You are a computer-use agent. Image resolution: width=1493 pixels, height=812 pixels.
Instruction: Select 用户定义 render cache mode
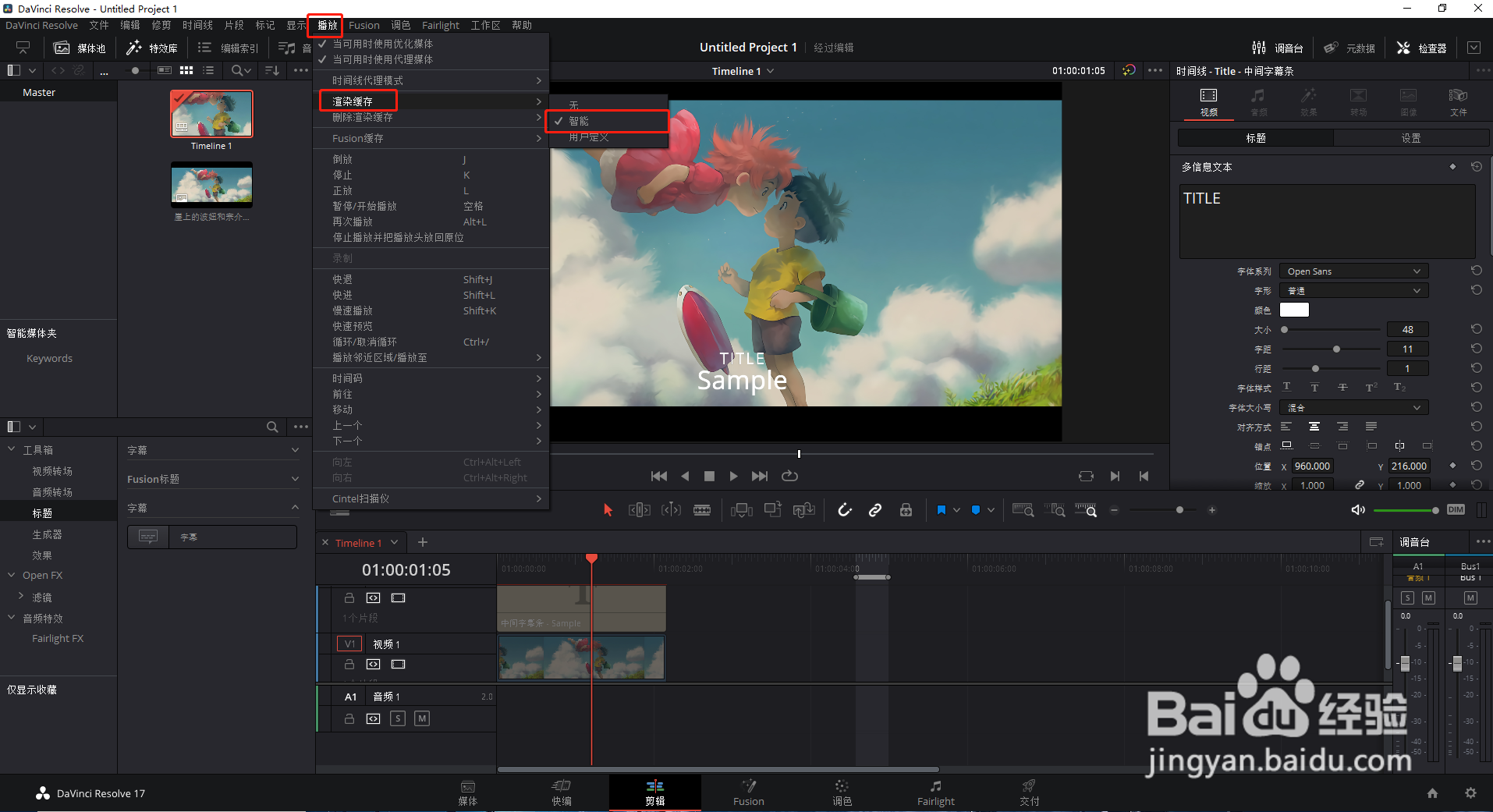[608, 137]
